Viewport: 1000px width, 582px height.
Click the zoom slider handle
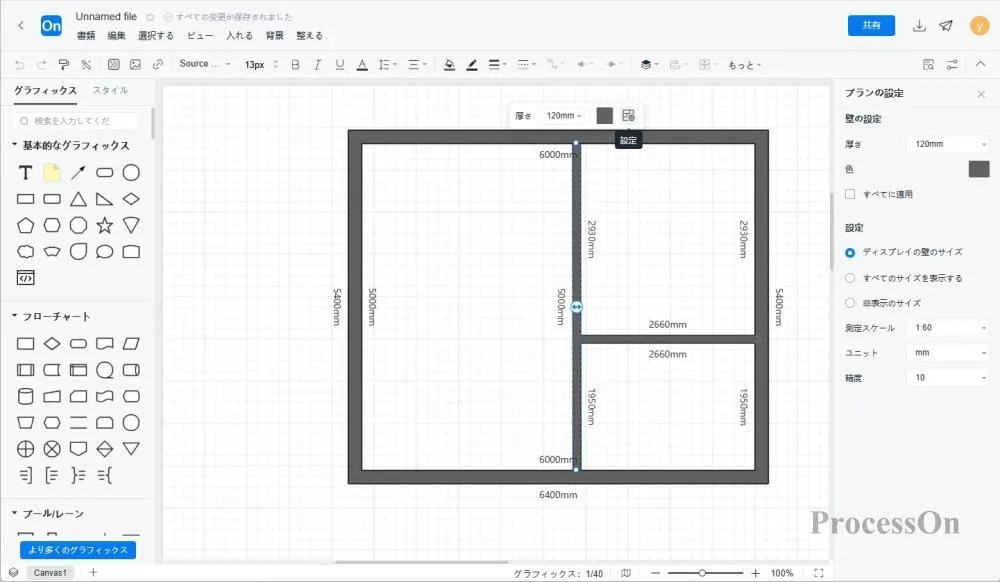click(702, 573)
